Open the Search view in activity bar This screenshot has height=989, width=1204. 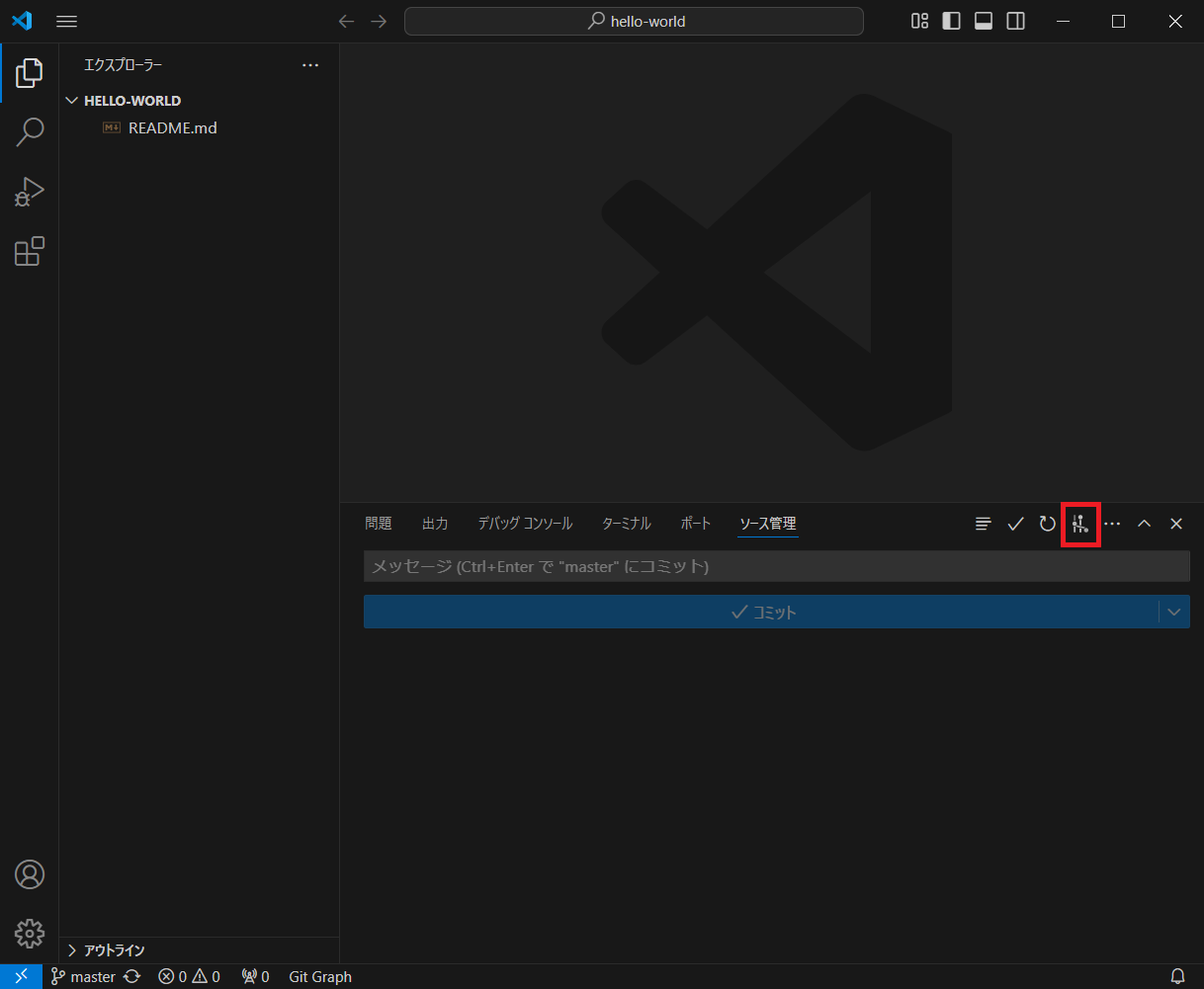30,131
